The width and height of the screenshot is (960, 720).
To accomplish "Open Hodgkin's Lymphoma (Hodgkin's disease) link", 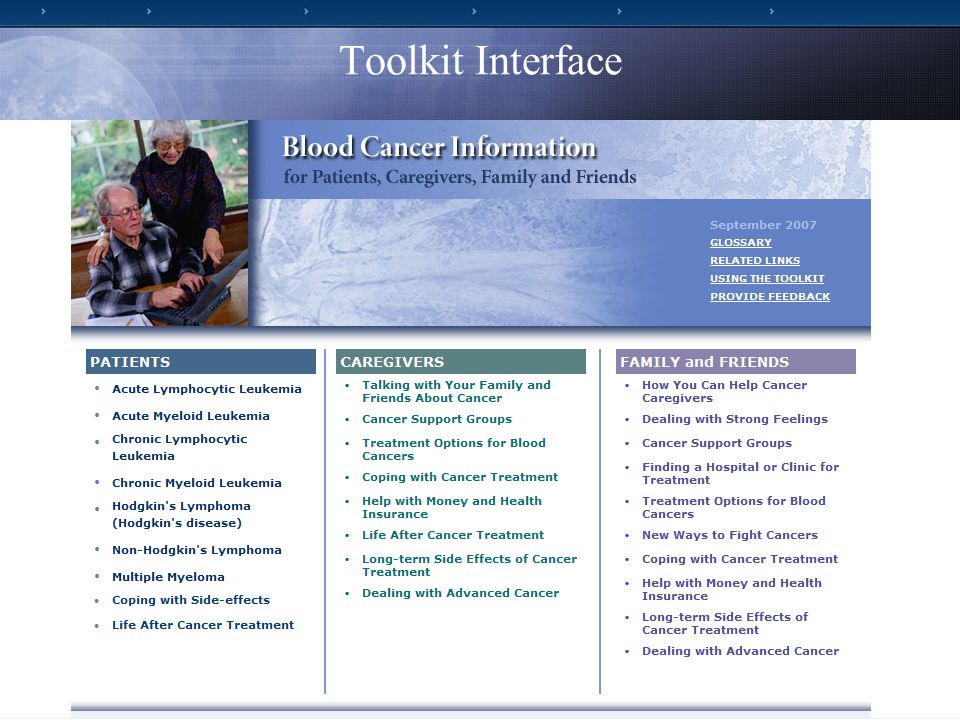I will coord(181,514).
